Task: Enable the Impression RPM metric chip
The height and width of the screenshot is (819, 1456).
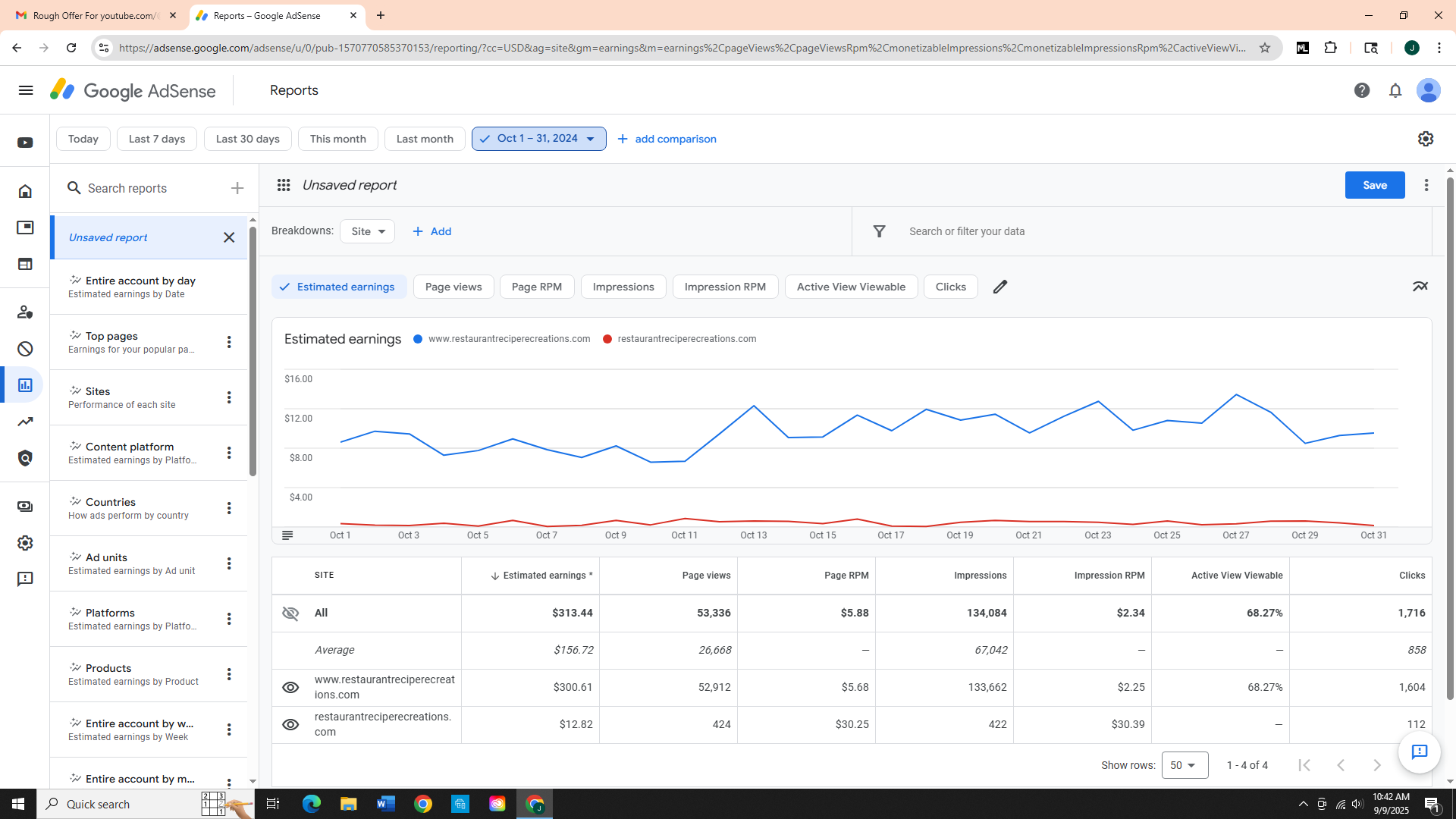Action: coord(725,287)
